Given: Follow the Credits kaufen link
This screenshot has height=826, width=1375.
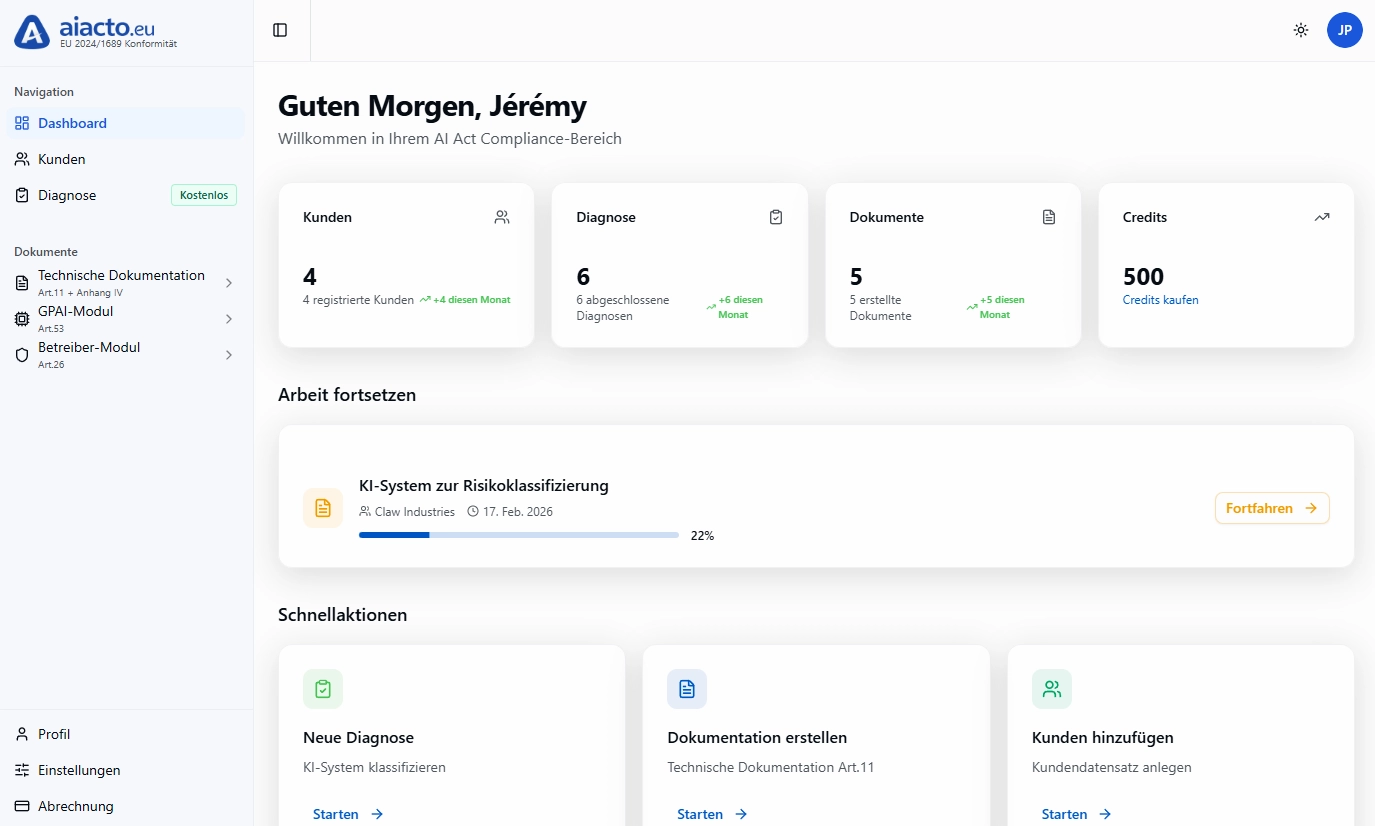Looking at the screenshot, I should (1160, 300).
